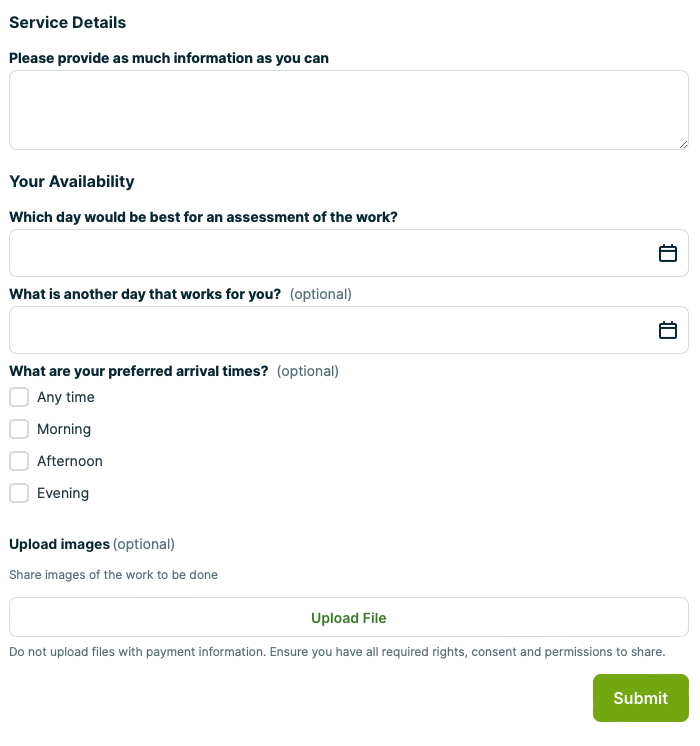Tick the Morning arrival checkbox
This screenshot has width=700, height=746.
tap(19, 429)
